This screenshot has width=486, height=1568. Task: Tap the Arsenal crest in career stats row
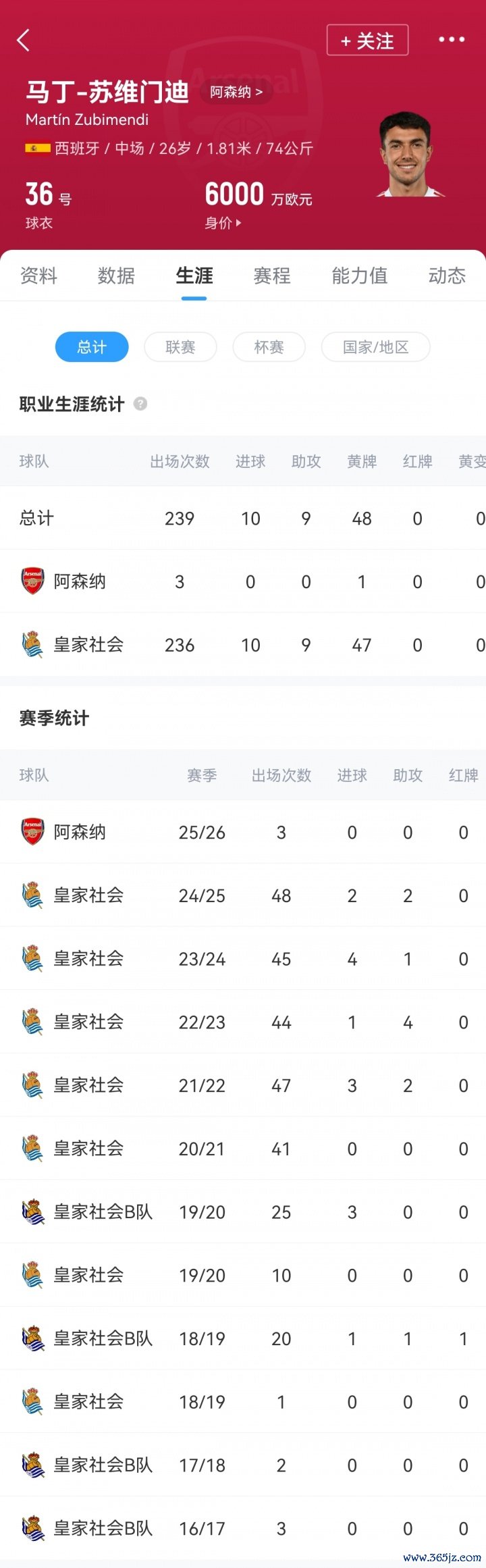[32, 581]
